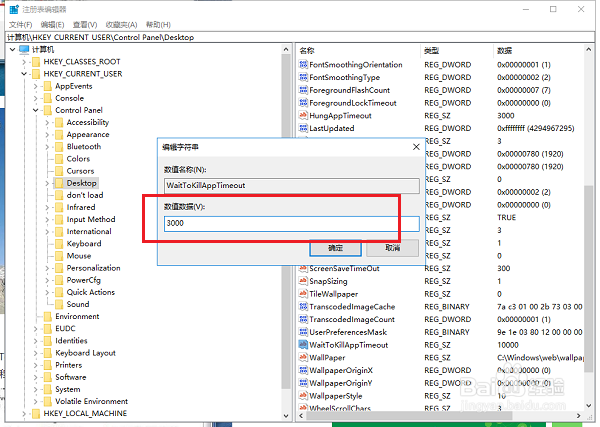The height and width of the screenshot is (427, 600).
Task: Click the 类型 column header
Action: pyautogui.click(x=457, y=51)
